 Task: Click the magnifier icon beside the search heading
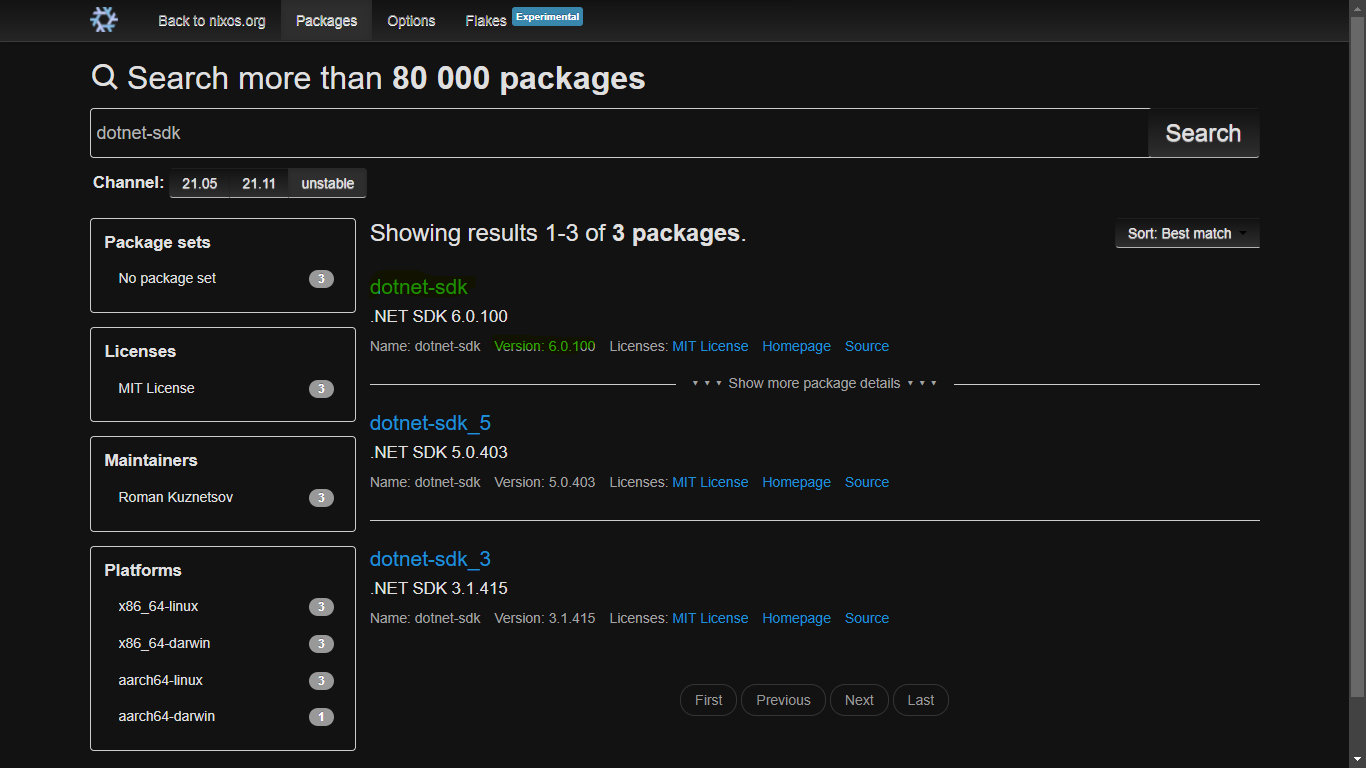(104, 77)
